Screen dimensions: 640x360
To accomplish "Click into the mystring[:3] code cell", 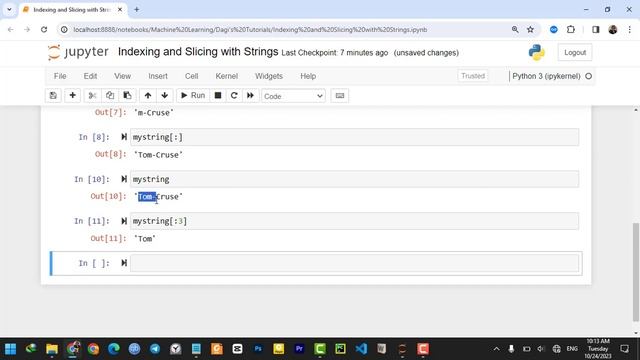I will [354, 221].
